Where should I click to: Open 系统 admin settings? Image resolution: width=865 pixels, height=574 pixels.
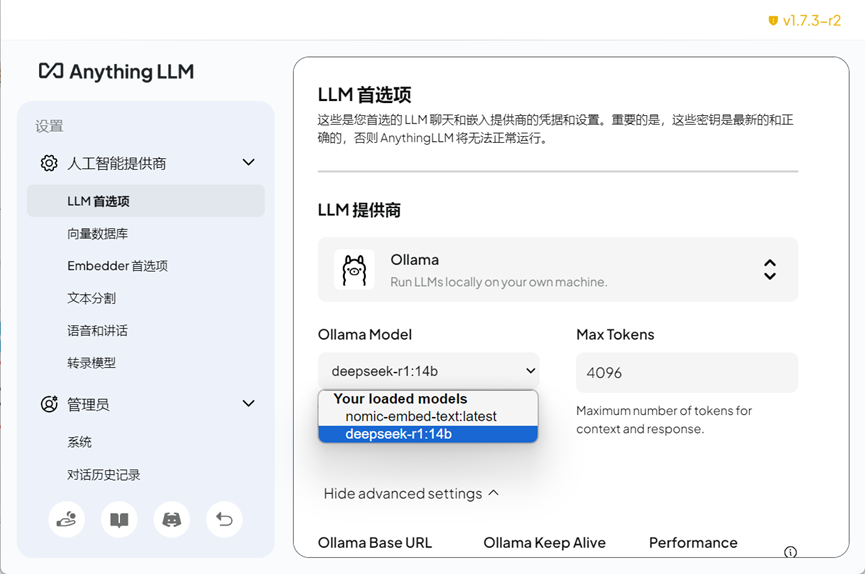click(79, 442)
